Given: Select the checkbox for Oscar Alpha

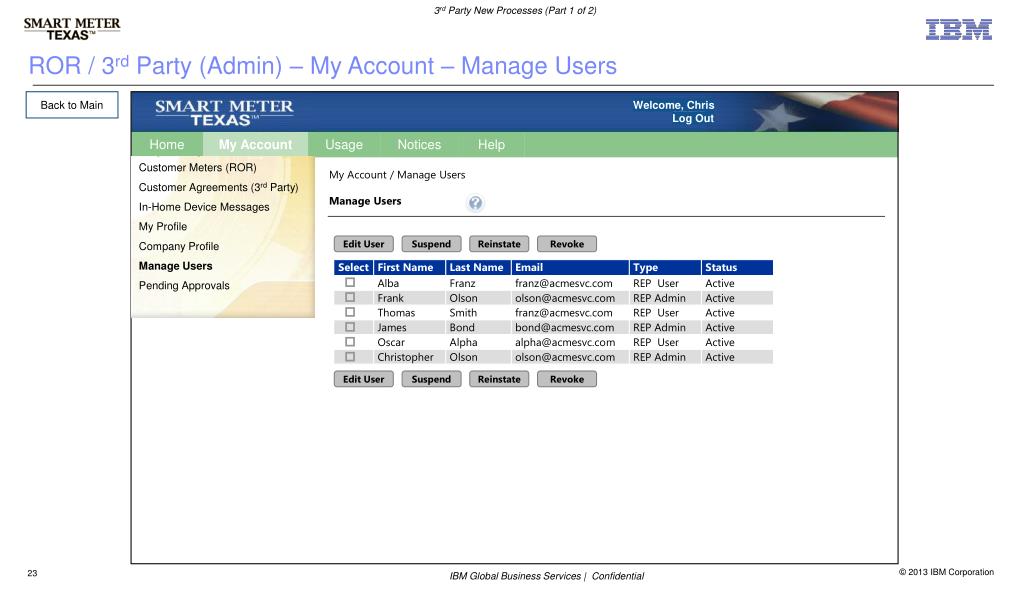Looking at the screenshot, I should point(350,342).
